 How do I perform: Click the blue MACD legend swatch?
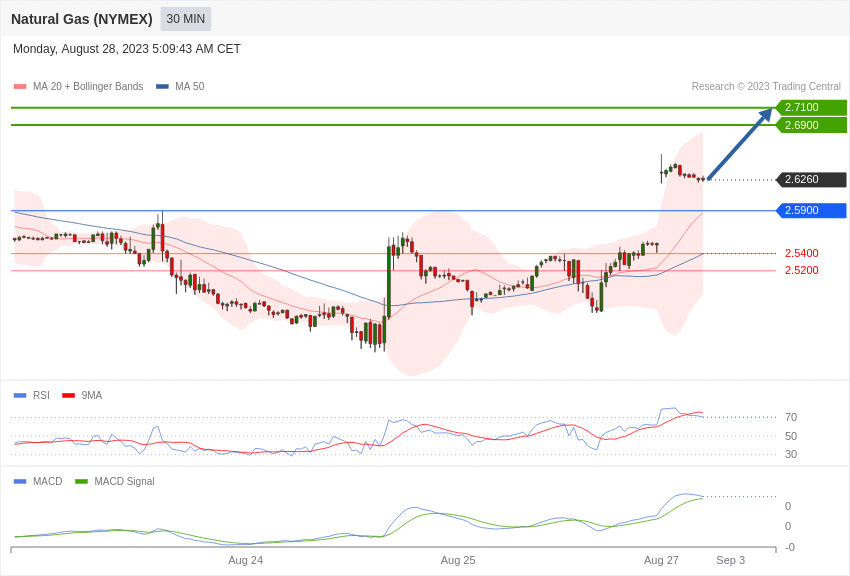click(20, 481)
